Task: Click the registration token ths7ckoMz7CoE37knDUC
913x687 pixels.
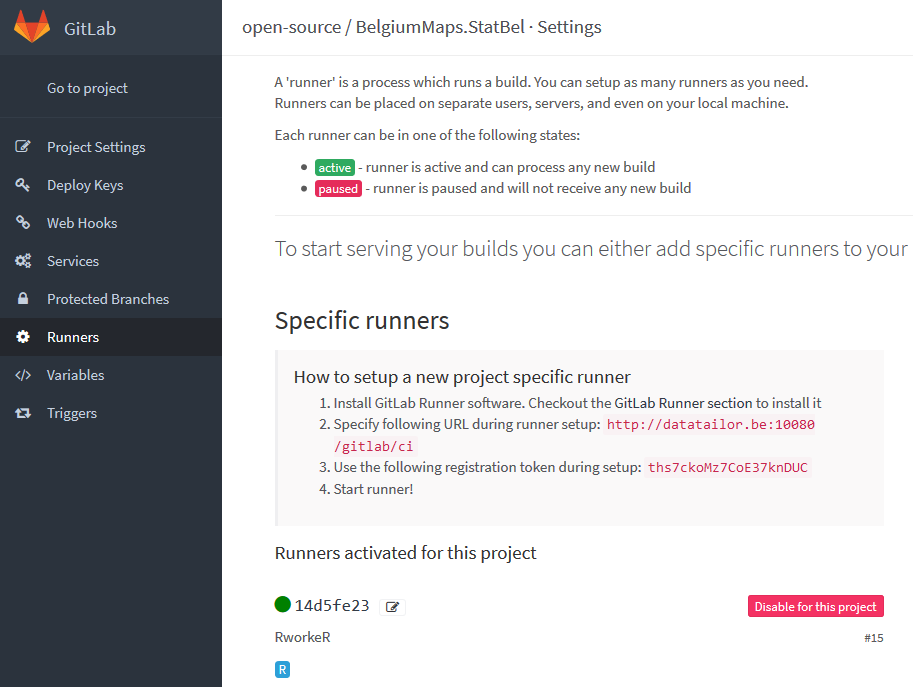Action: 727,467
